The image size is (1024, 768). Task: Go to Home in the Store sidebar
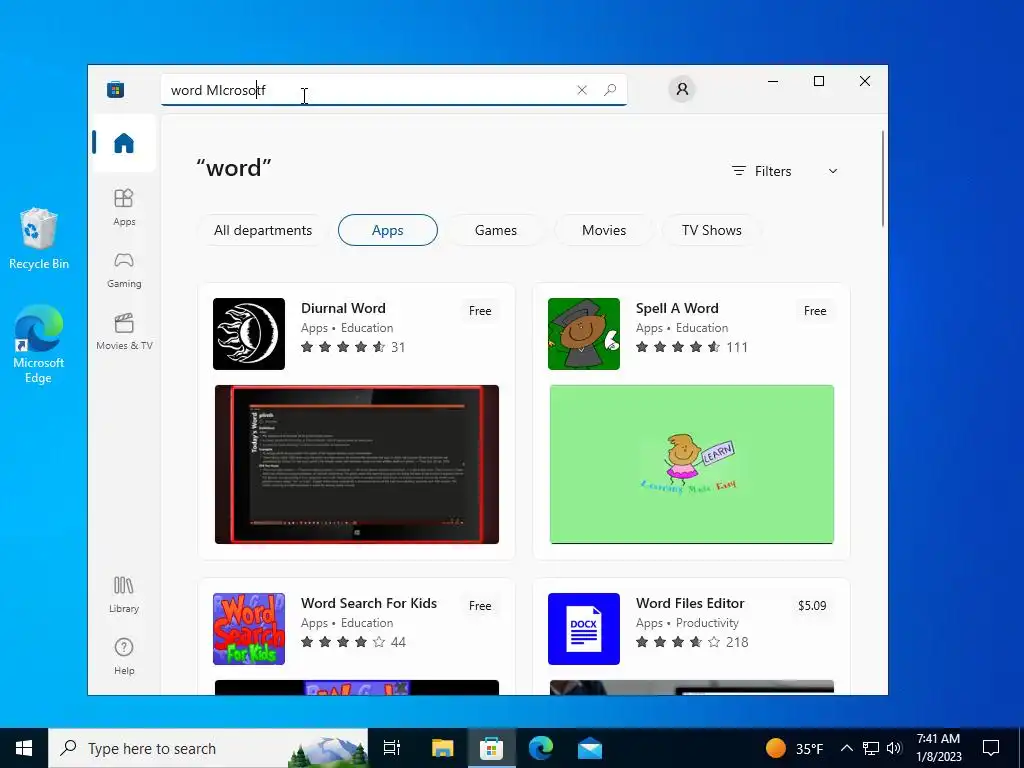(x=124, y=143)
